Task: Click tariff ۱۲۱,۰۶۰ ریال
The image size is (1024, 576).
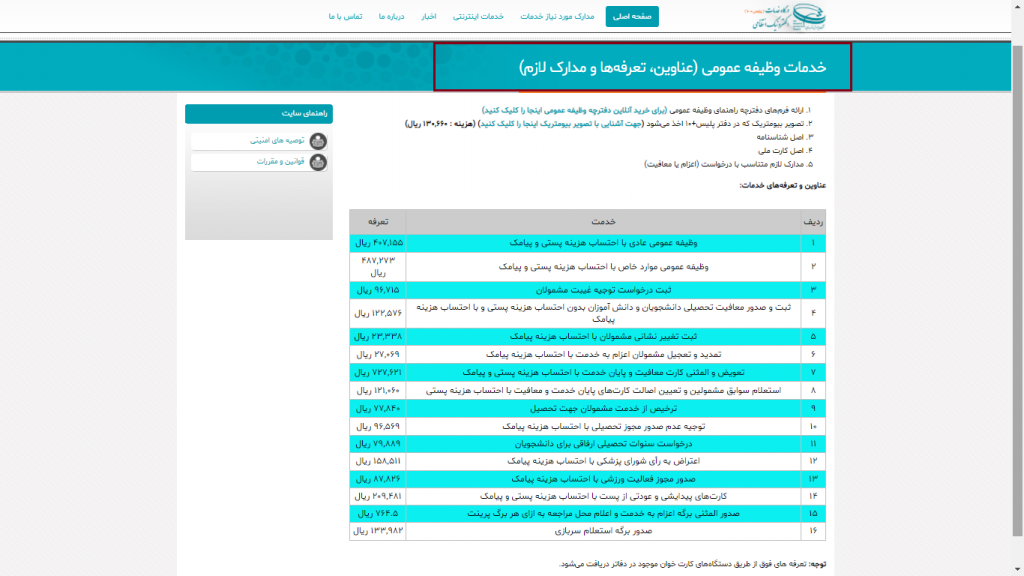Action: pyautogui.click(x=378, y=390)
